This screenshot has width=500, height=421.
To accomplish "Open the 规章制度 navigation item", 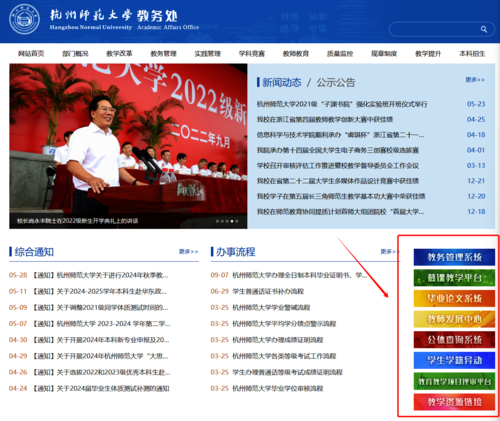I will coord(384,53).
